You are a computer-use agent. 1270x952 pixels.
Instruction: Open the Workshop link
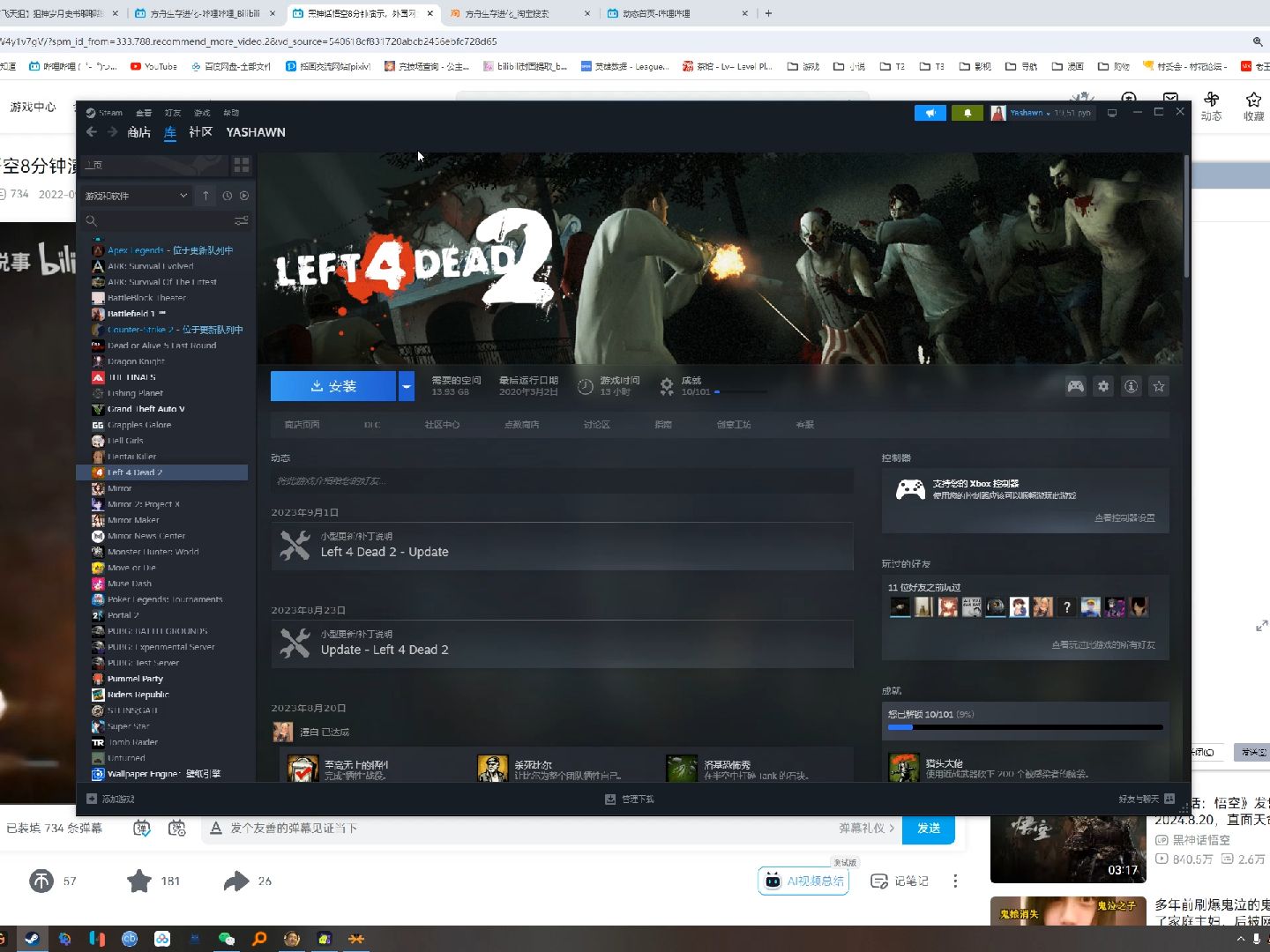[734, 425]
